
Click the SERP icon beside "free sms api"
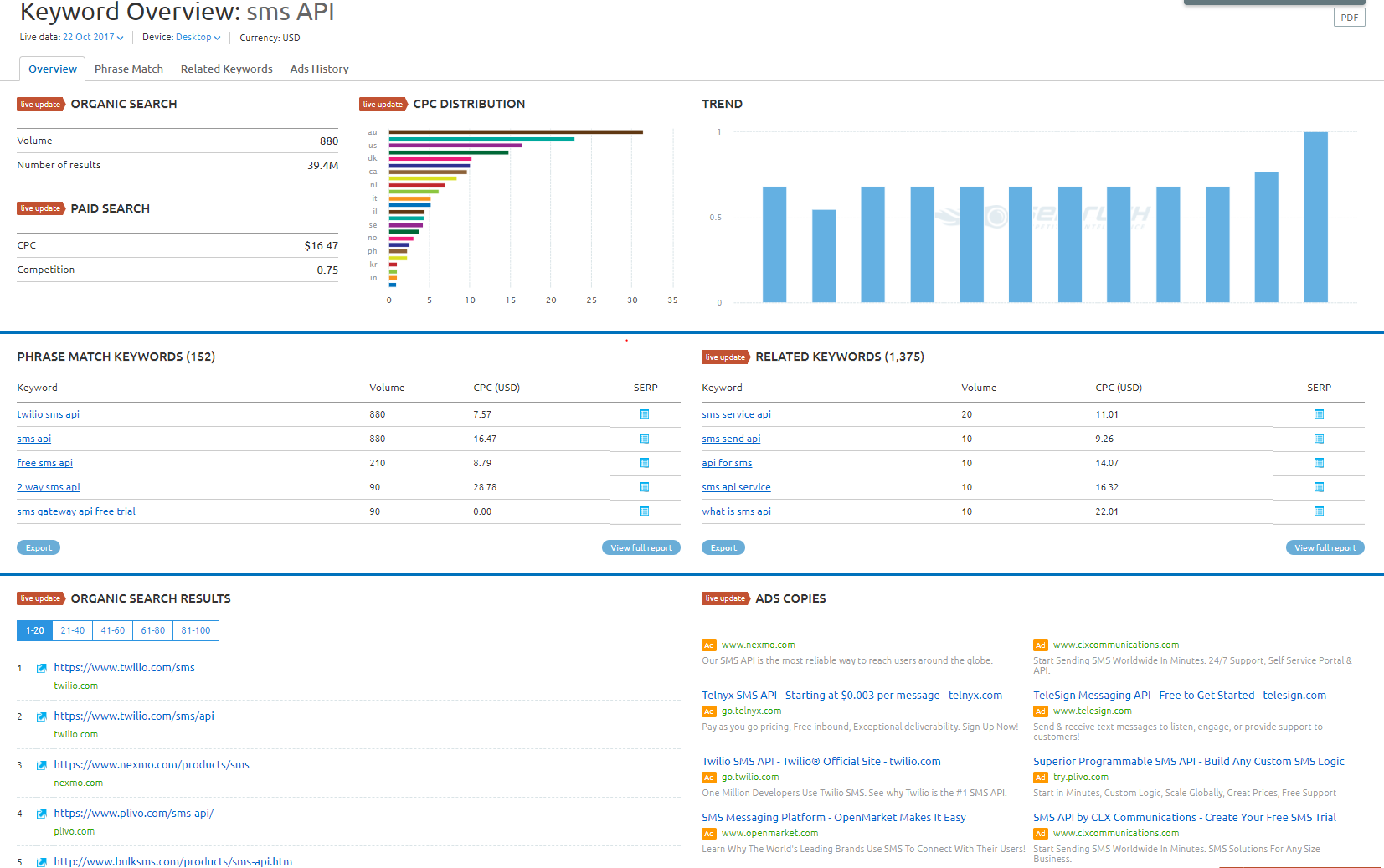pyautogui.click(x=643, y=462)
